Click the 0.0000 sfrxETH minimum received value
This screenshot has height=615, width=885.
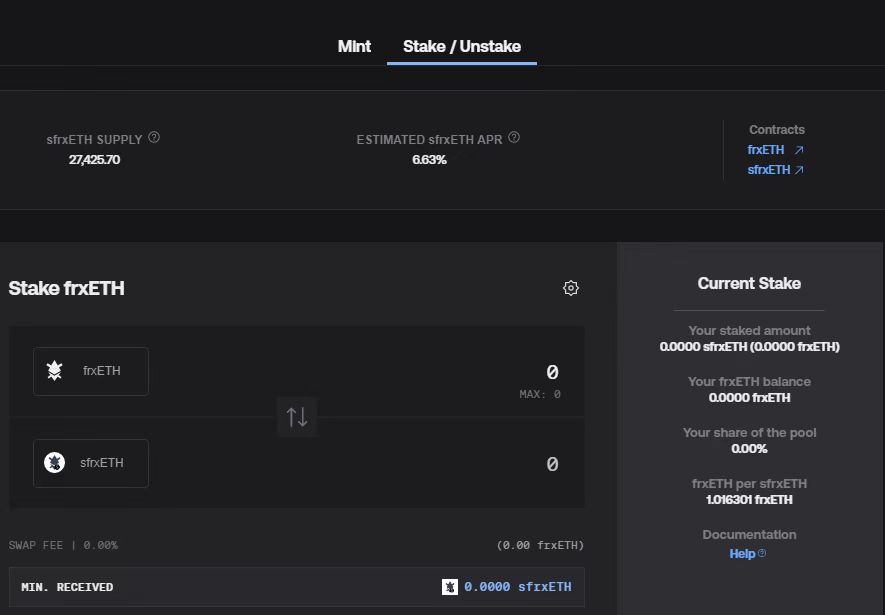[518, 587]
